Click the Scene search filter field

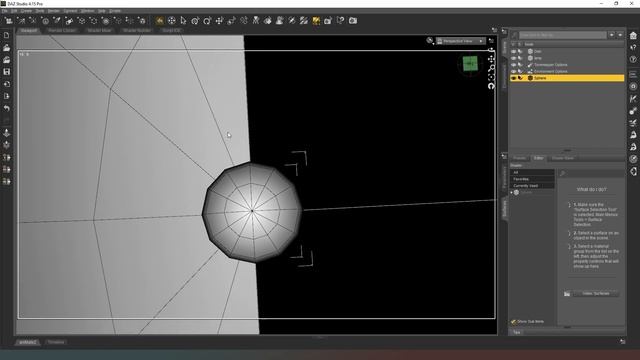[x=562, y=35]
